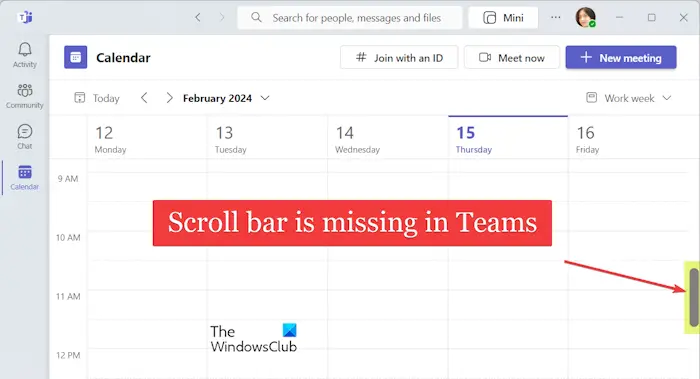Viewport: 700px width, 379px height.
Task: Click the search people, messages and files box
Action: click(x=350, y=18)
